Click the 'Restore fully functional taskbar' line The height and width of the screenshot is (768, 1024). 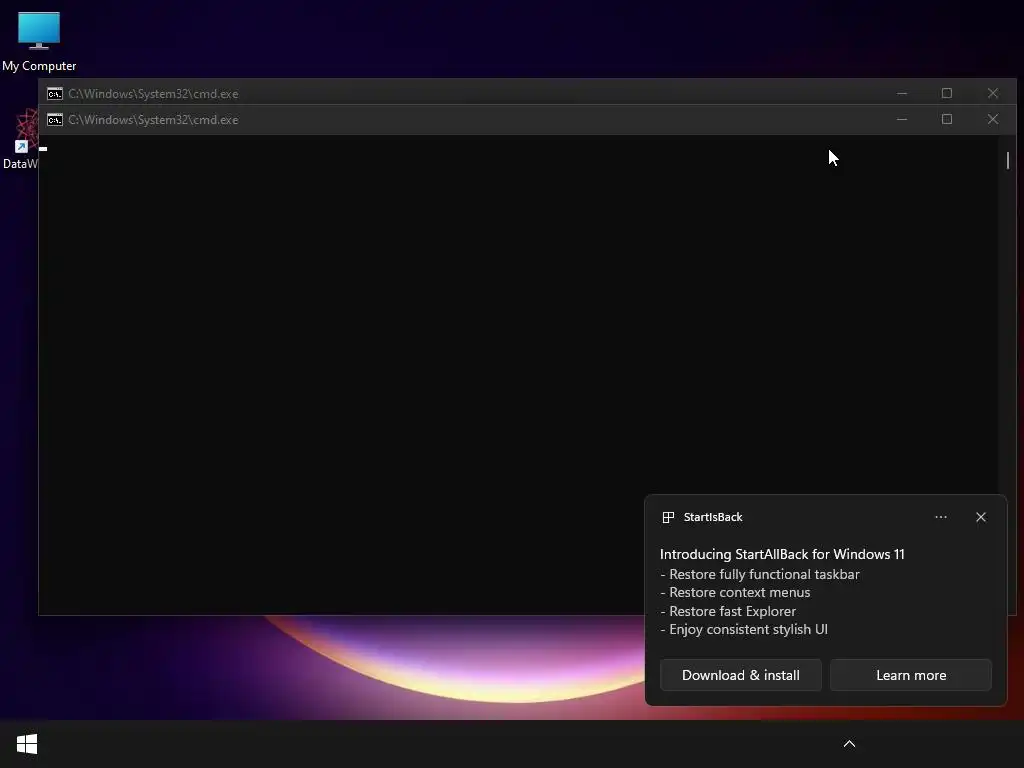[x=760, y=575]
